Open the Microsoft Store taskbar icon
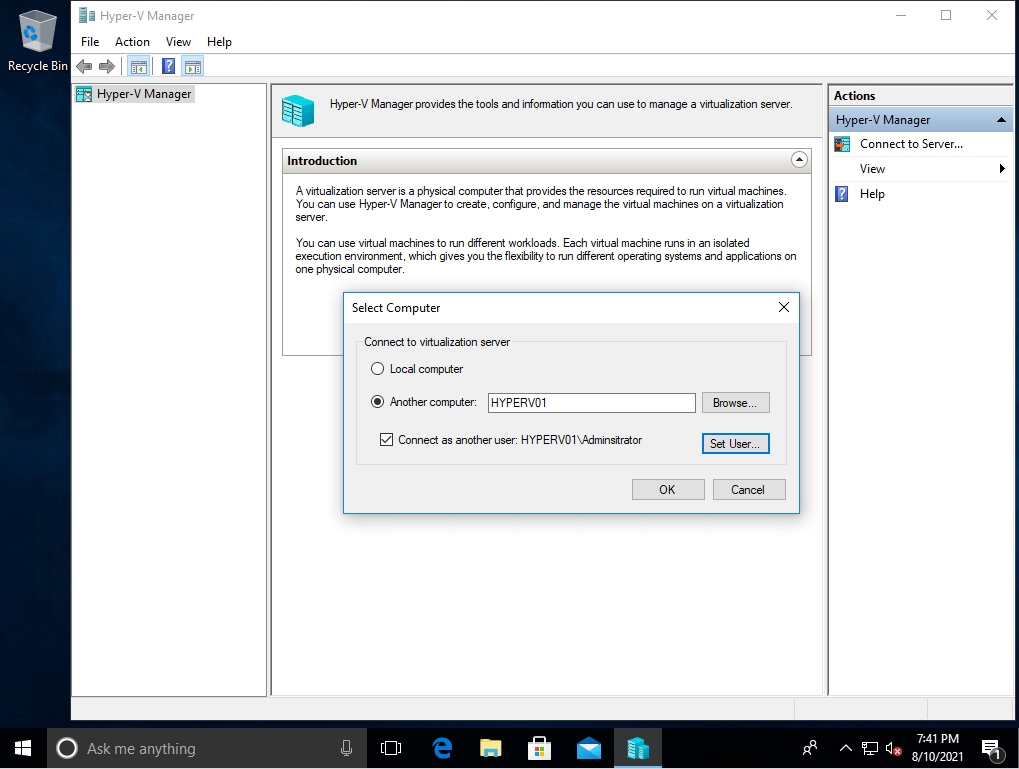1019x769 pixels. click(x=539, y=748)
